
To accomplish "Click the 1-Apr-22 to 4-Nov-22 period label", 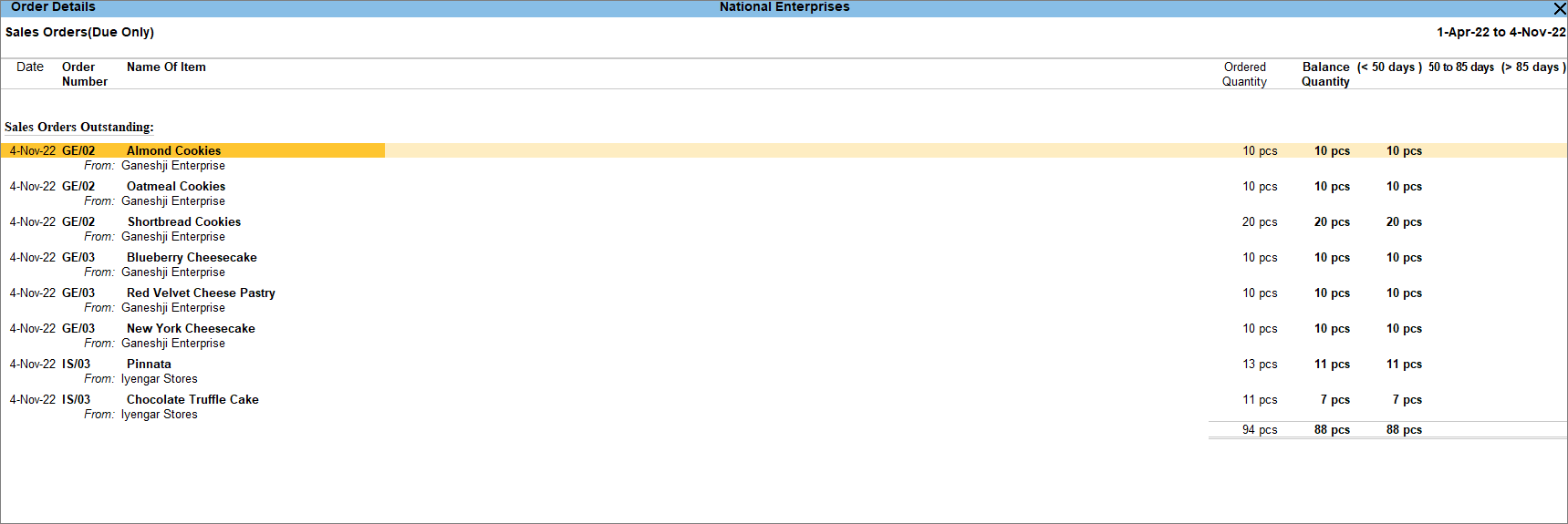I will [x=1501, y=32].
